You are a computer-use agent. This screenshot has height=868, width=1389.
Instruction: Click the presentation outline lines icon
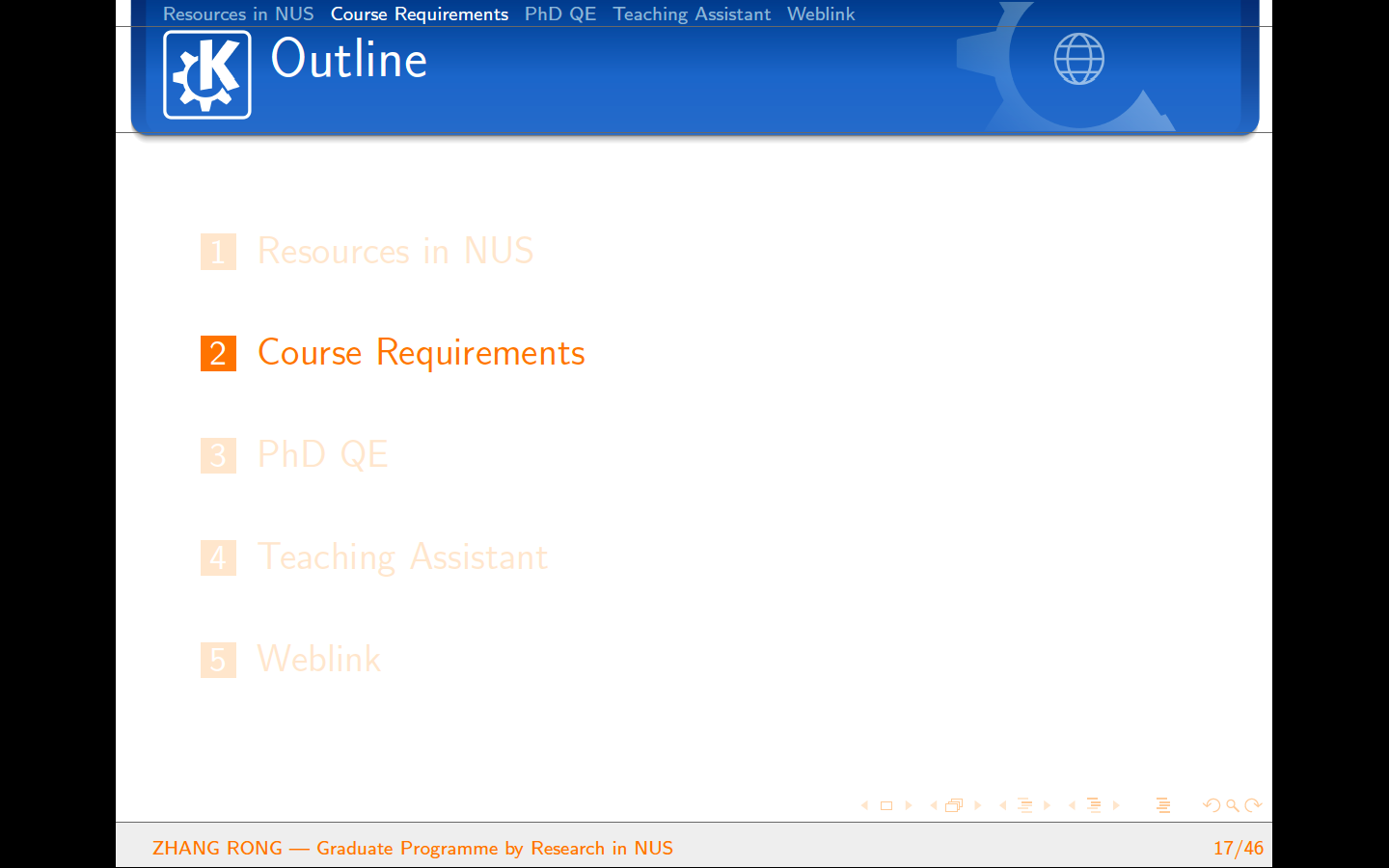(1163, 805)
